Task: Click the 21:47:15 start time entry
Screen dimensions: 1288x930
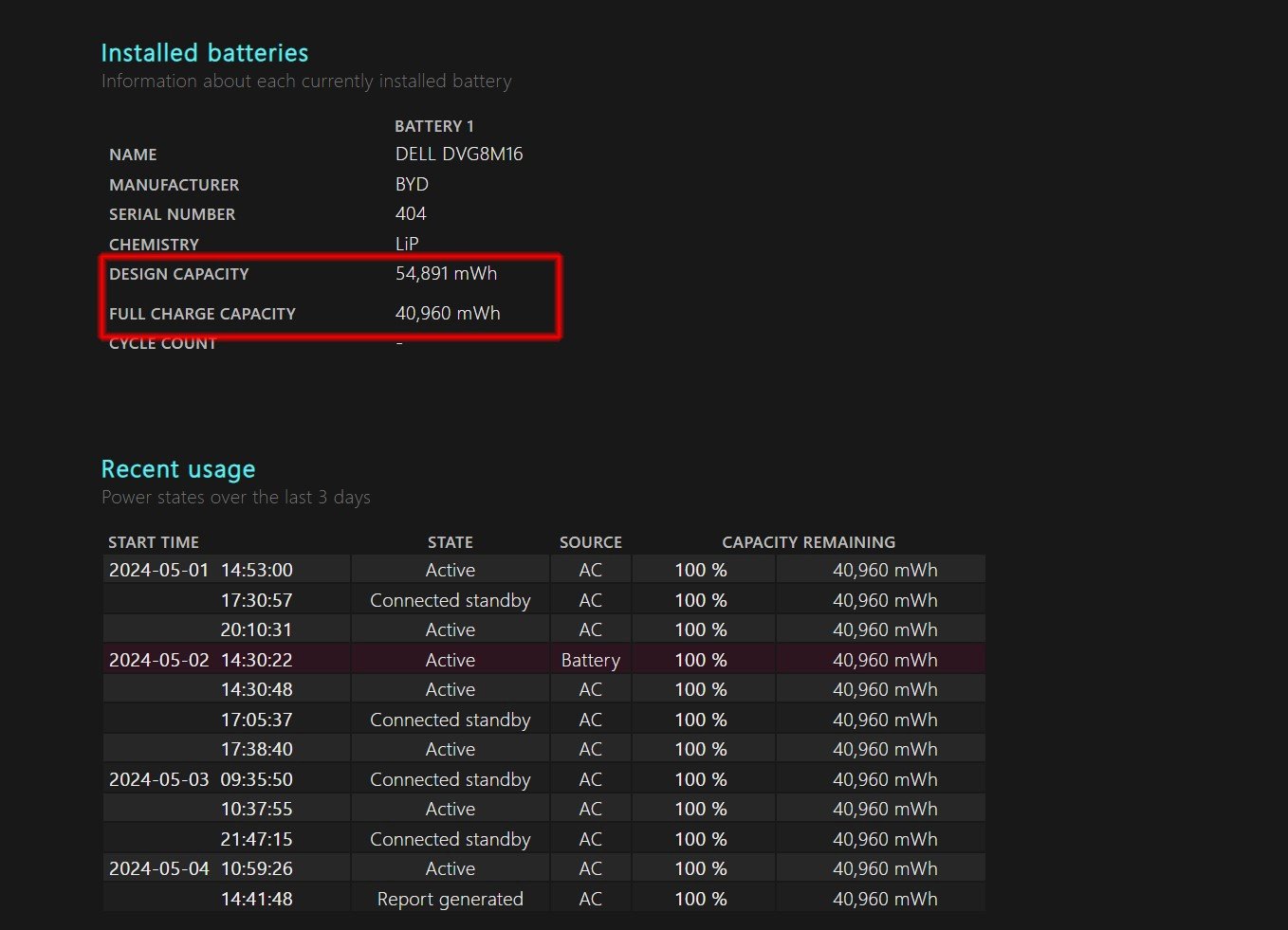Action: point(256,839)
